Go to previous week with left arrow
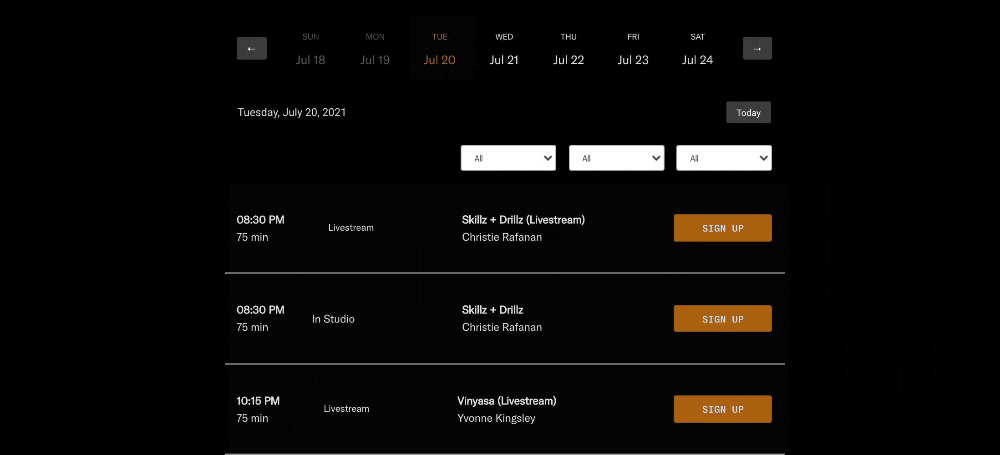 coord(252,48)
